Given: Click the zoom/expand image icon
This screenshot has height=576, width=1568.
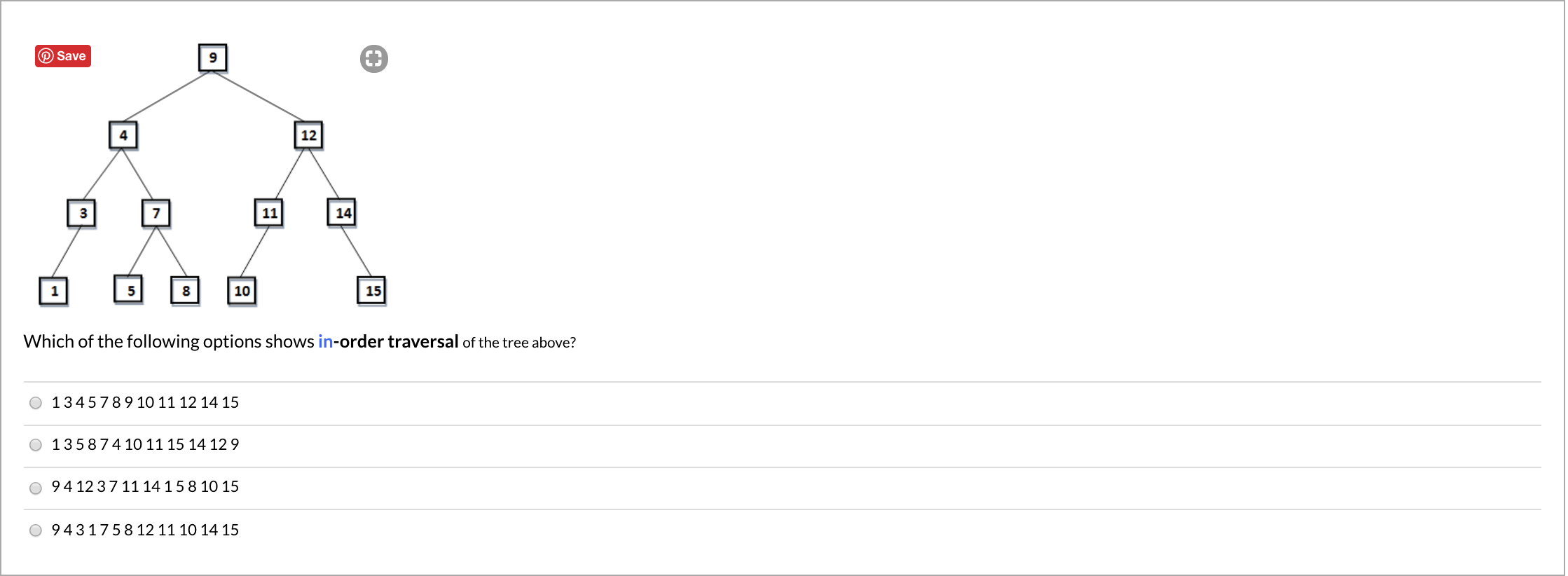Looking at the screenshot, I should coord(373,59).
